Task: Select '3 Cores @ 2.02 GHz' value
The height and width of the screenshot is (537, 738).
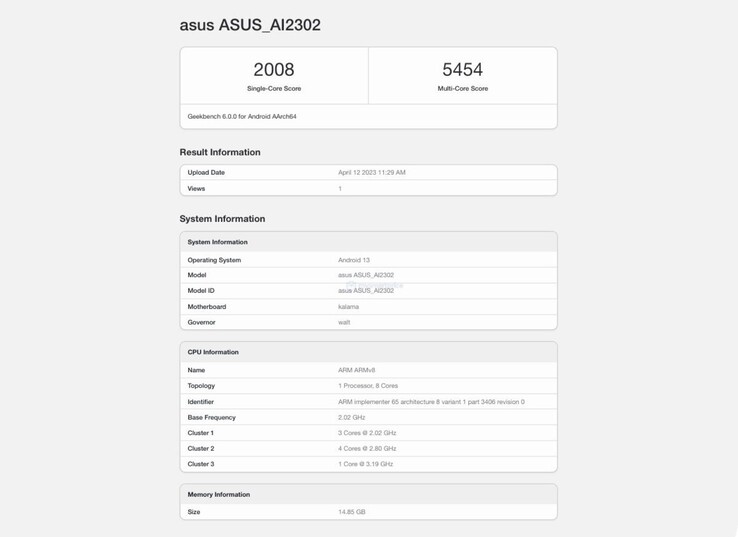Action: point(367,433)
